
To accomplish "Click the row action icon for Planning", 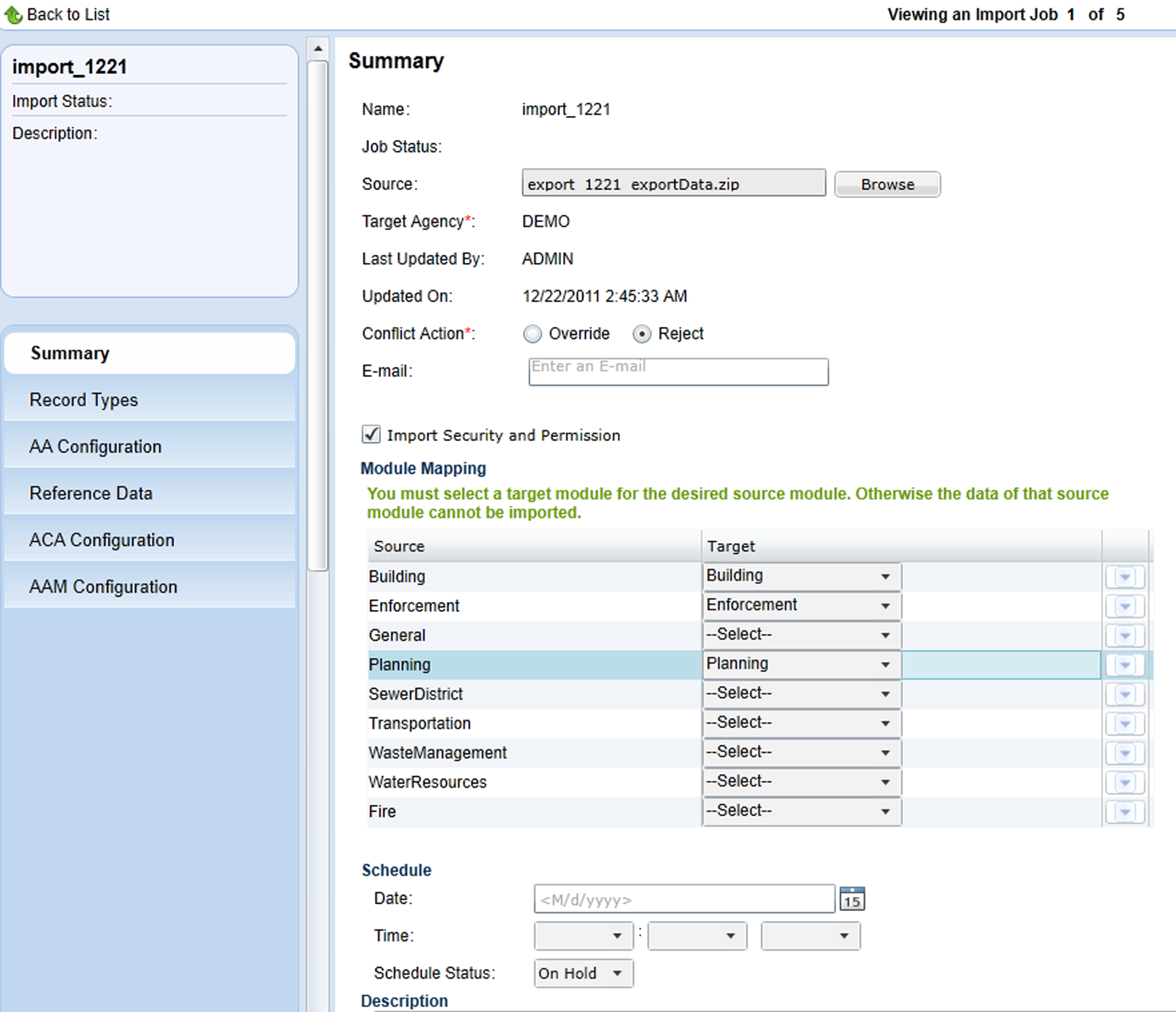I will coord(1124,665).
